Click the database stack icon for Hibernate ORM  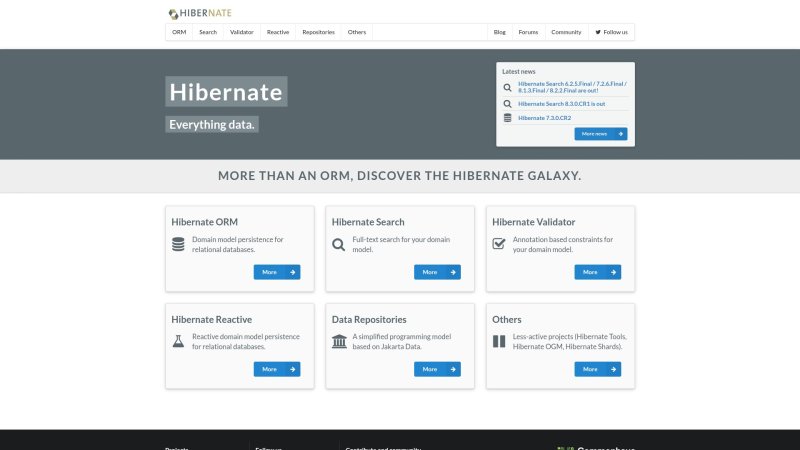tap(178, 244)
